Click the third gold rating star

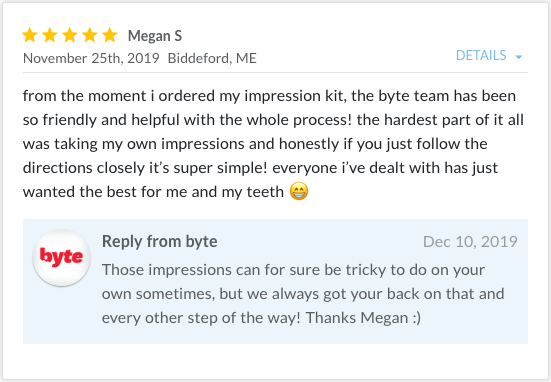[70, 35]
